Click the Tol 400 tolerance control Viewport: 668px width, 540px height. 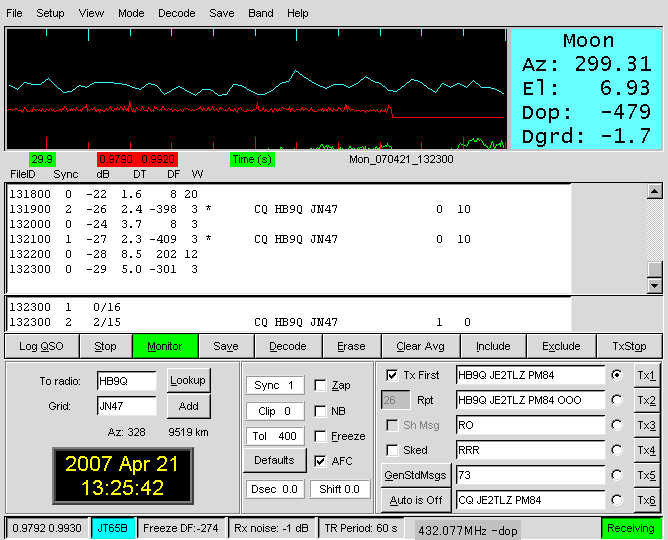[x=273, y=436]
